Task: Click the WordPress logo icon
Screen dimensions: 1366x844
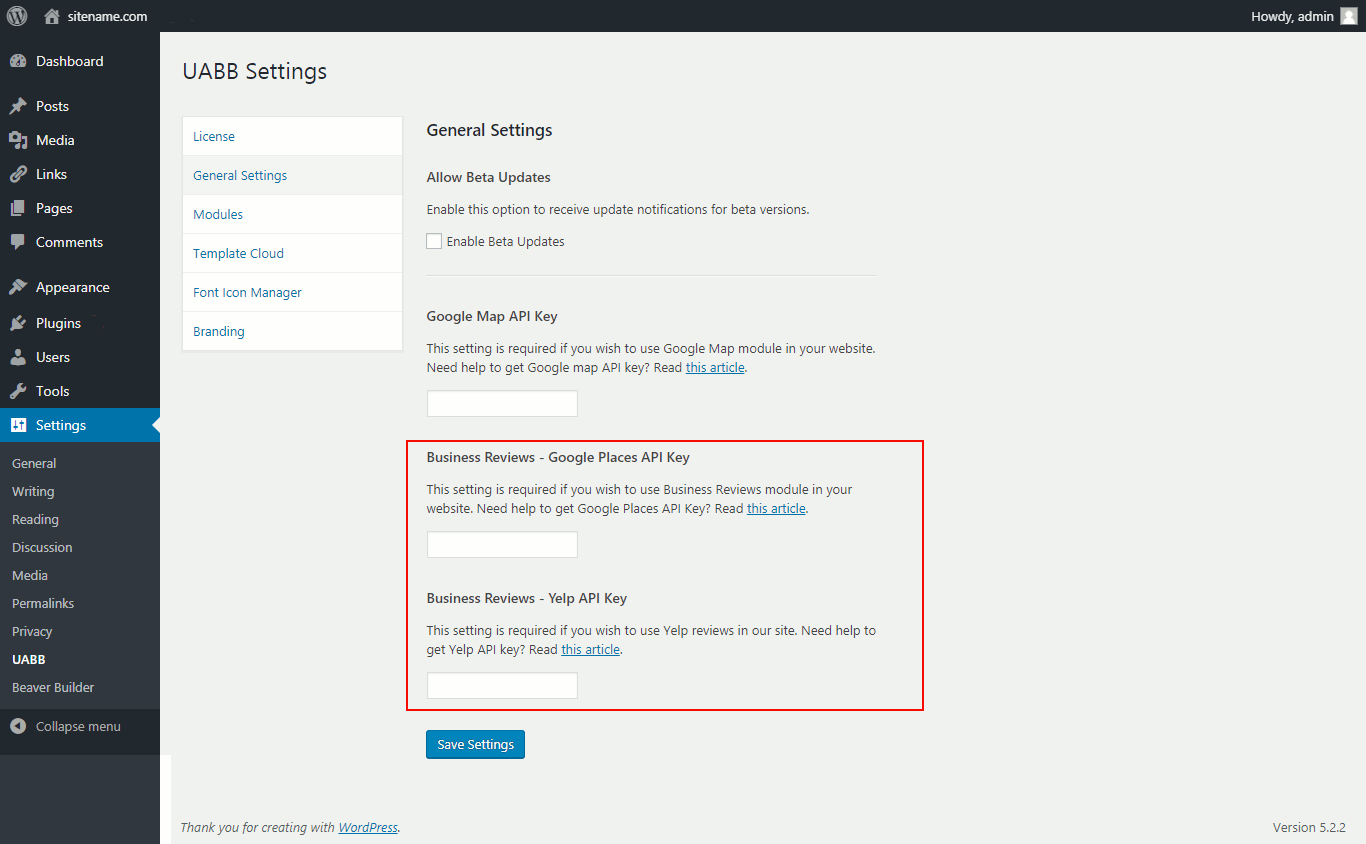Action: click(x=17, y=16)
